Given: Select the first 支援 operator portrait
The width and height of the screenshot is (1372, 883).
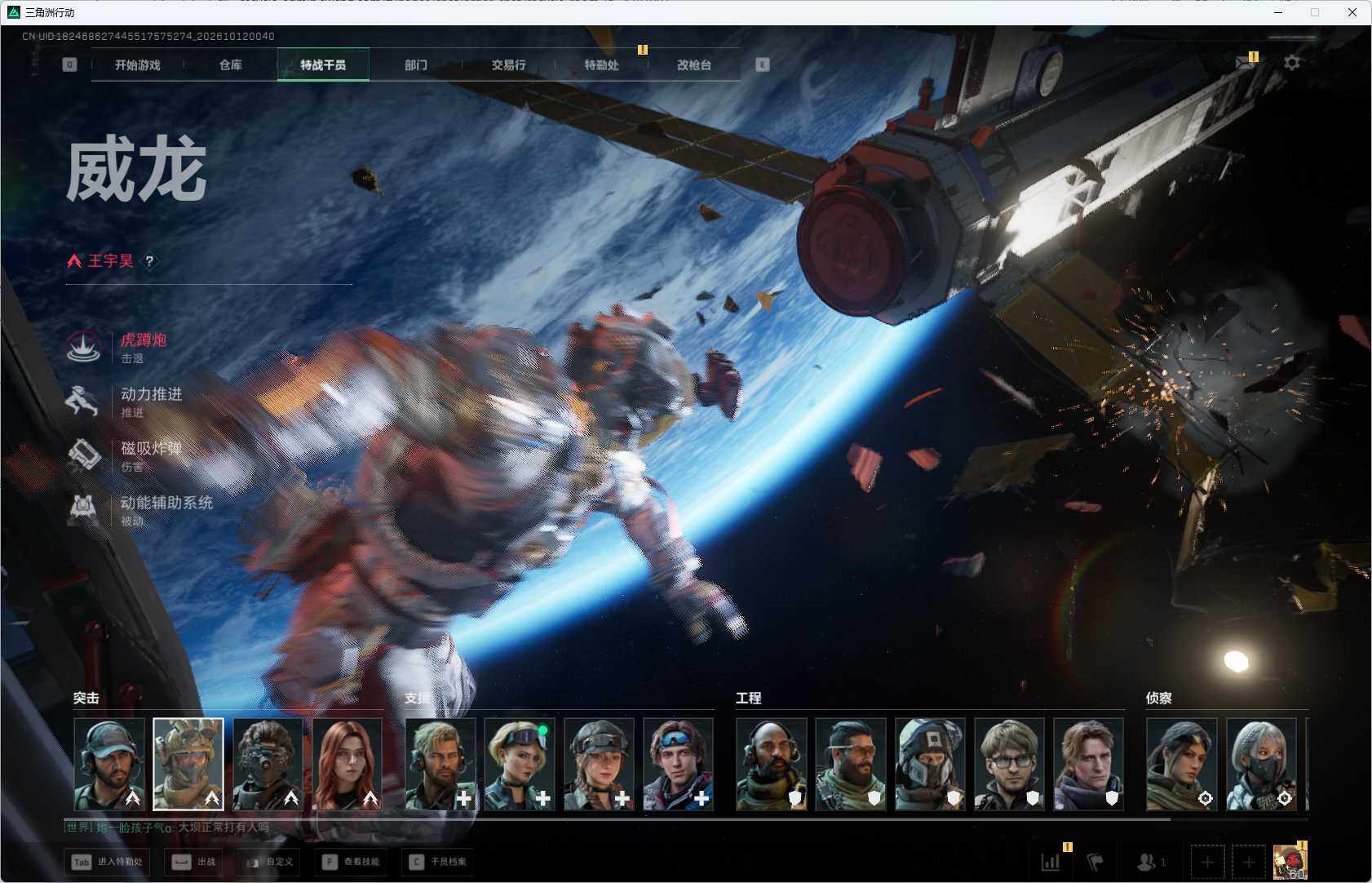Looking at the screenshot, I should point(440,764).
